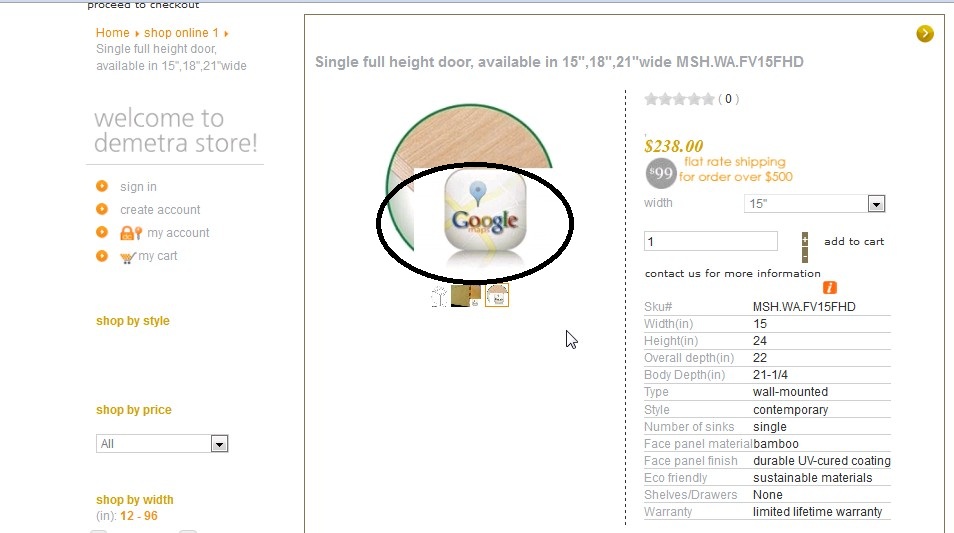Click the orange bullet beside sign in
The image size is (954, 533).
pyautogui.click(x=102, y=186)
